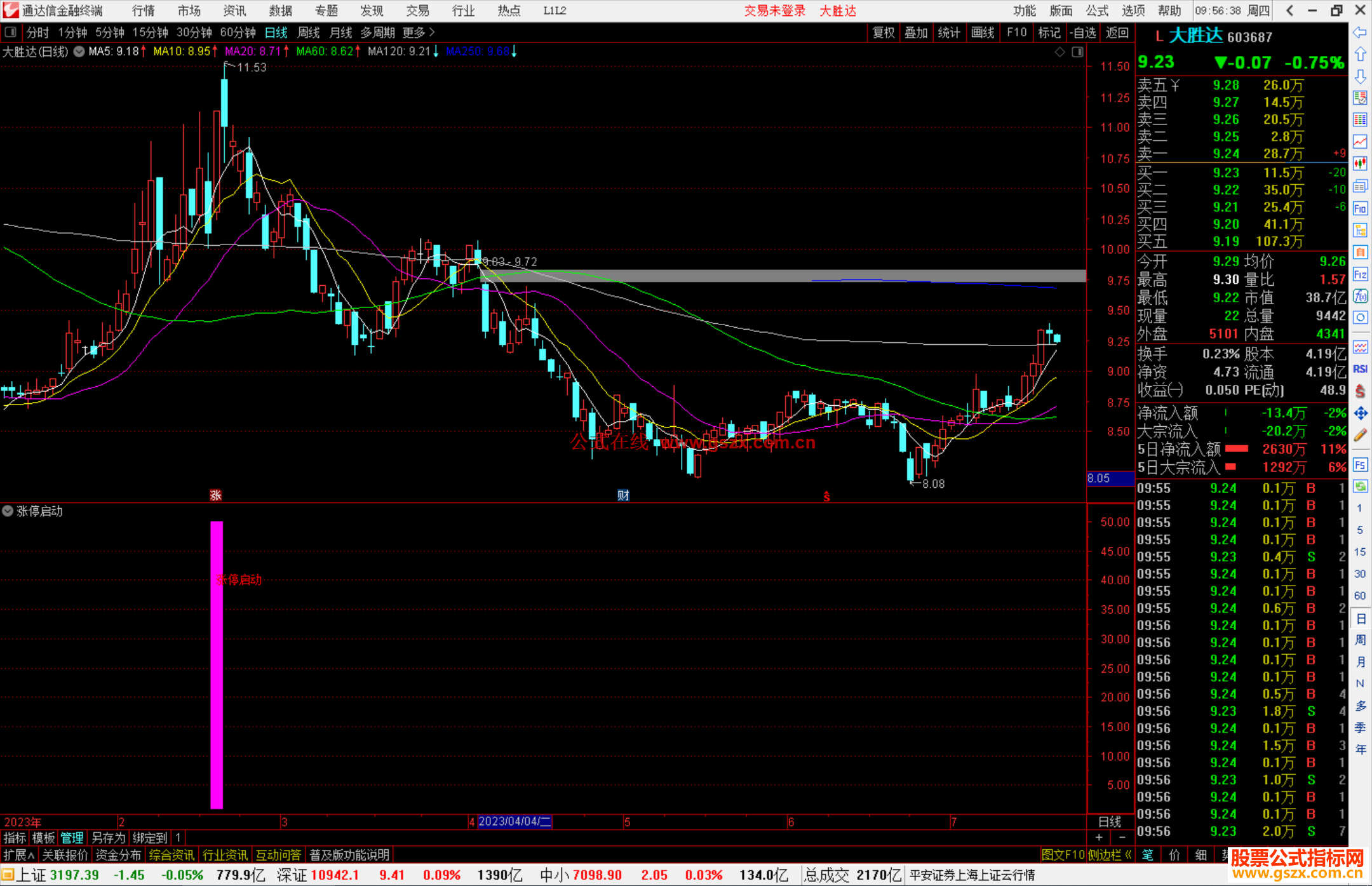Viewport: 1372px width, 886px height.
Task: Click the candlestick chart sidebar icon
Action: (x=1360, y=164)
